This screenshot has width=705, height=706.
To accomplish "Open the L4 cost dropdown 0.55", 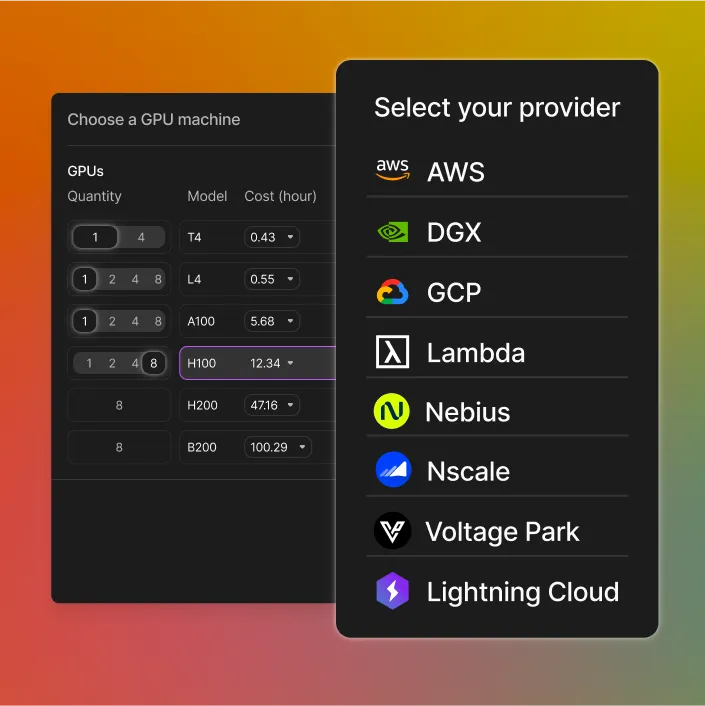I will 272,279.
